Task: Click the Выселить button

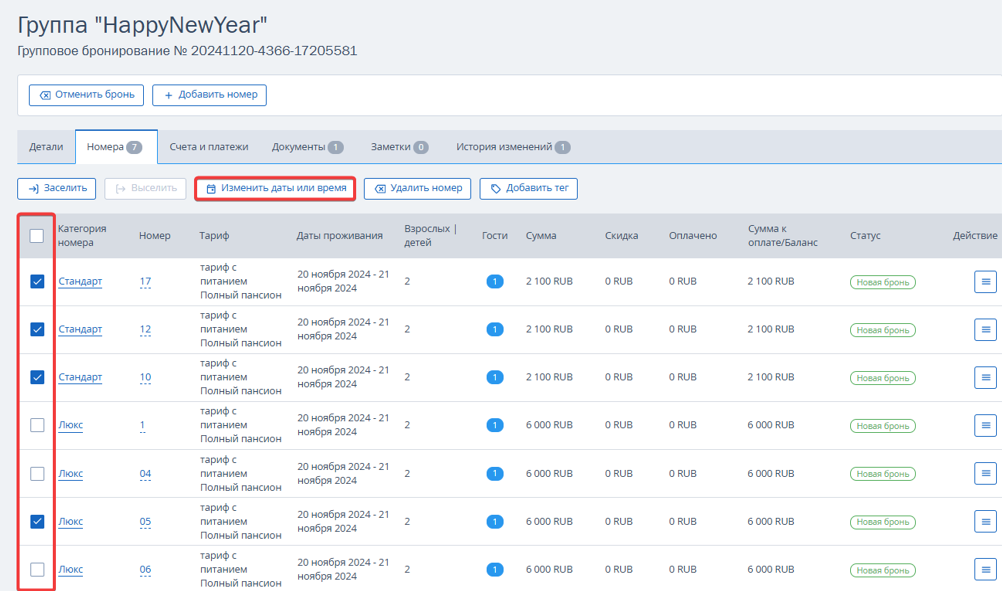Action: [146, 188]
